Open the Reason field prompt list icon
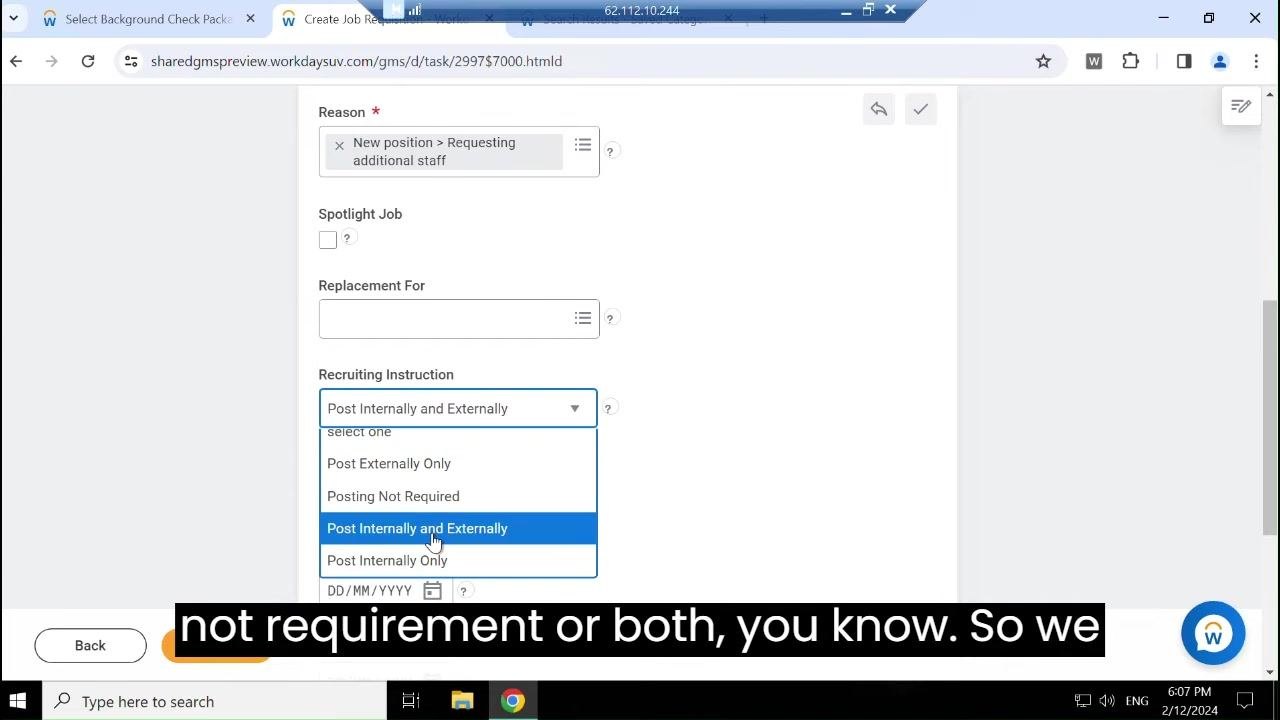Viewport: 1280px width, 720px height. [x=583, y=145]
